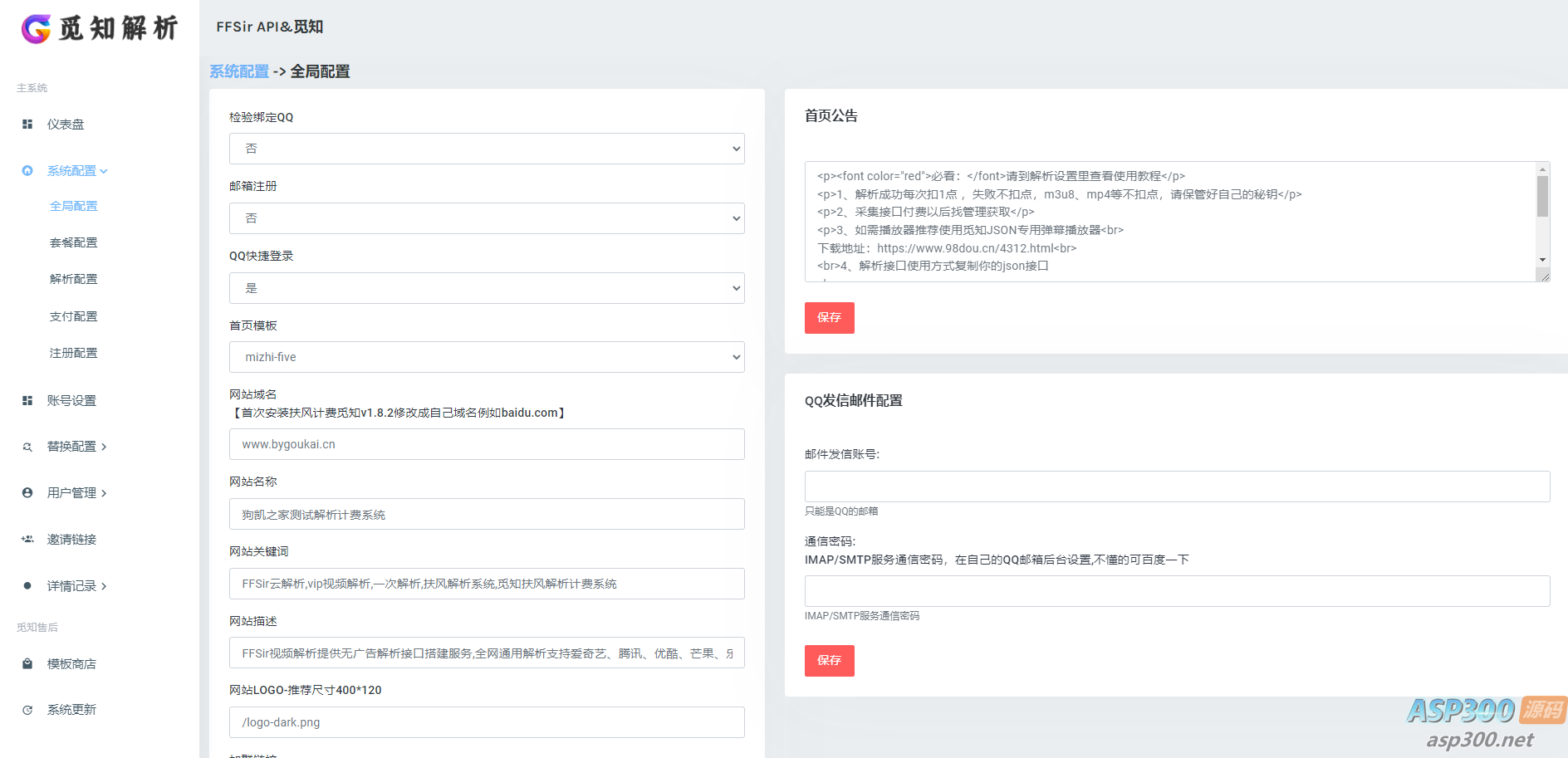The image size is (1568, 758).
Task: Click the announcement textarea resize handle
Action: click(1545, 276)
